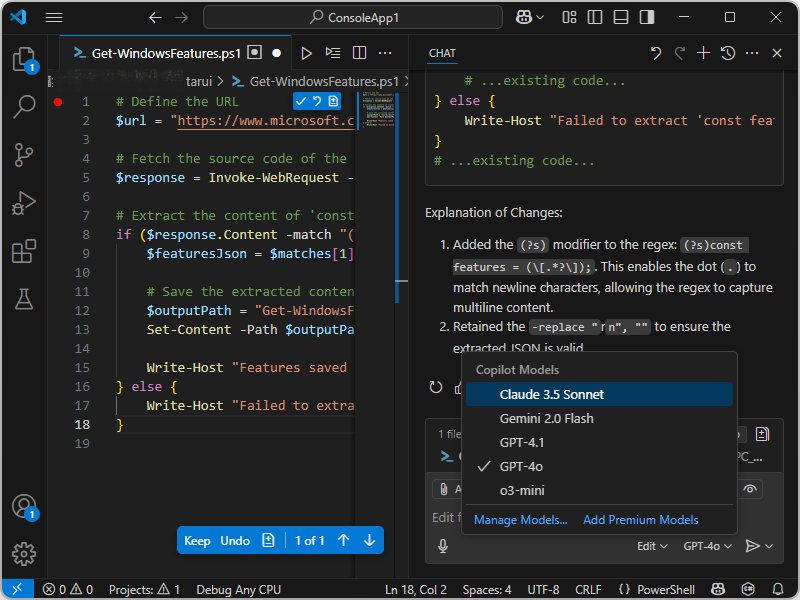Click the Keep button to accept changes
800x600 pixels.
197,540
